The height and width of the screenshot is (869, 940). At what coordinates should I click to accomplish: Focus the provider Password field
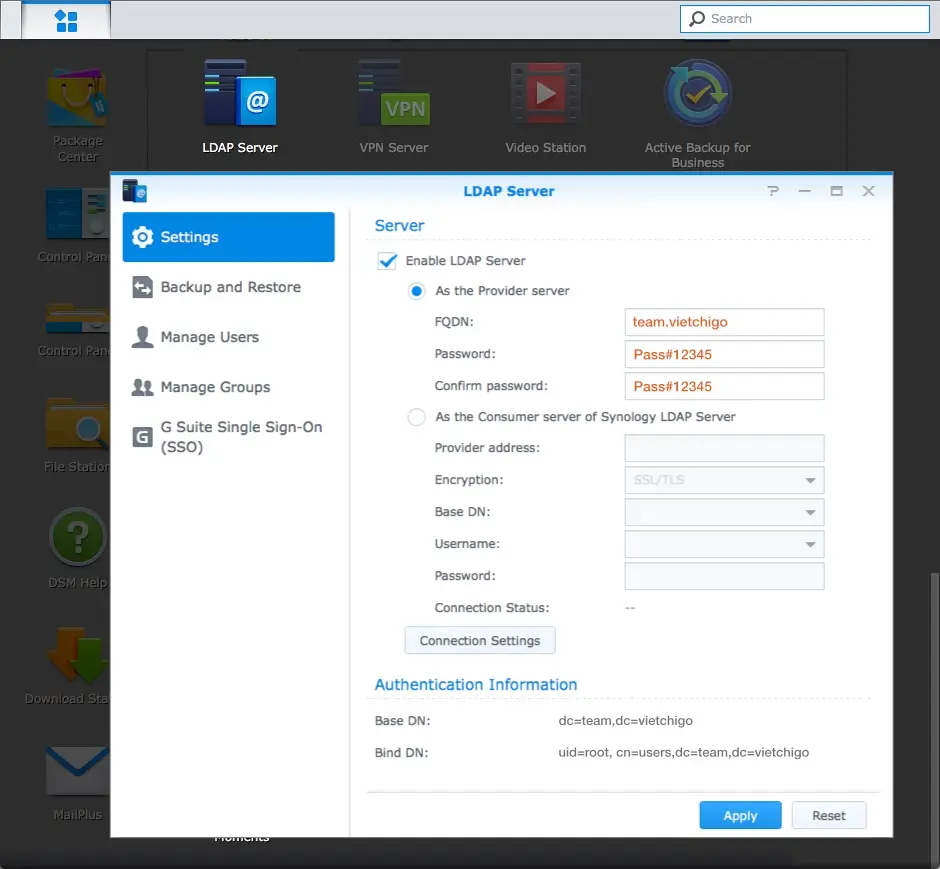724,354
